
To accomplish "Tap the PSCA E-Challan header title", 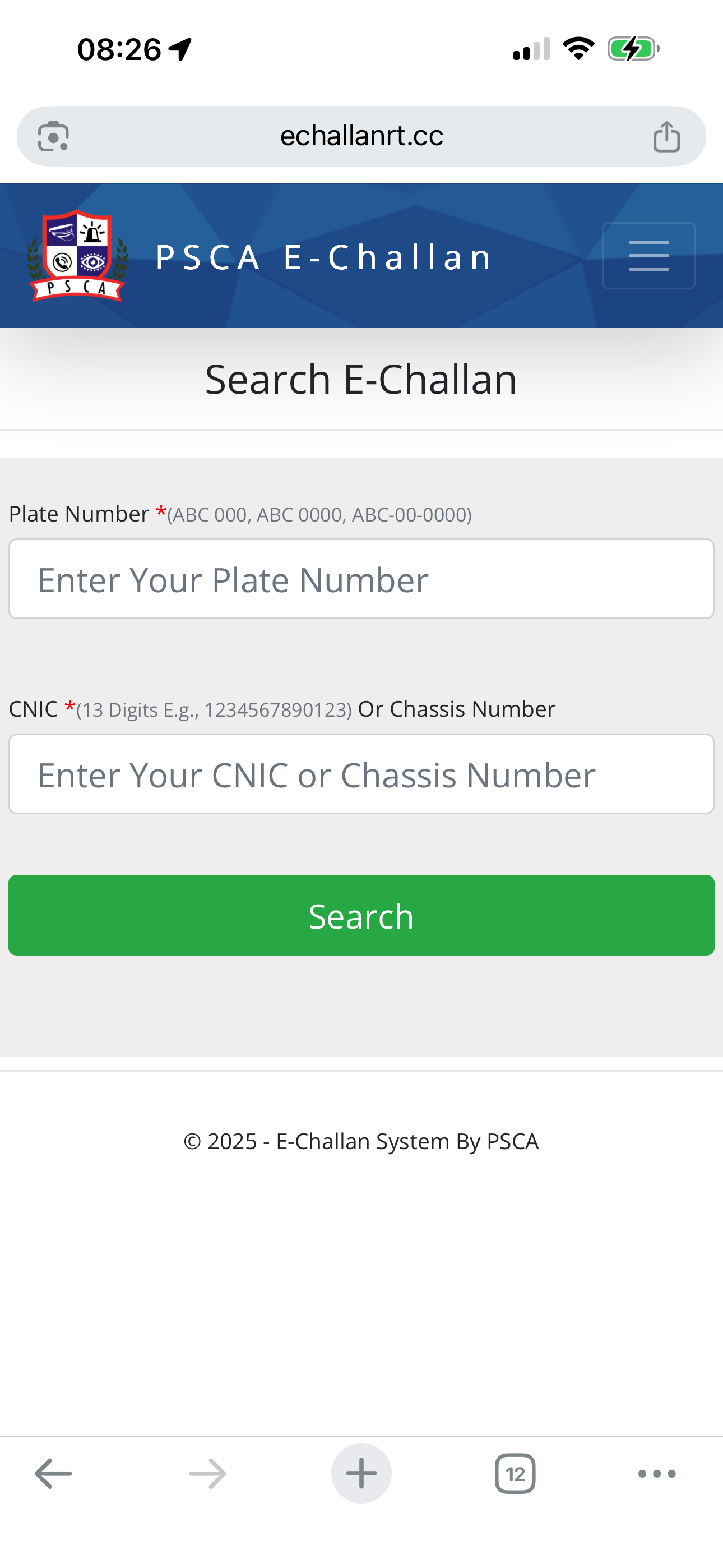I will (324, 257).
